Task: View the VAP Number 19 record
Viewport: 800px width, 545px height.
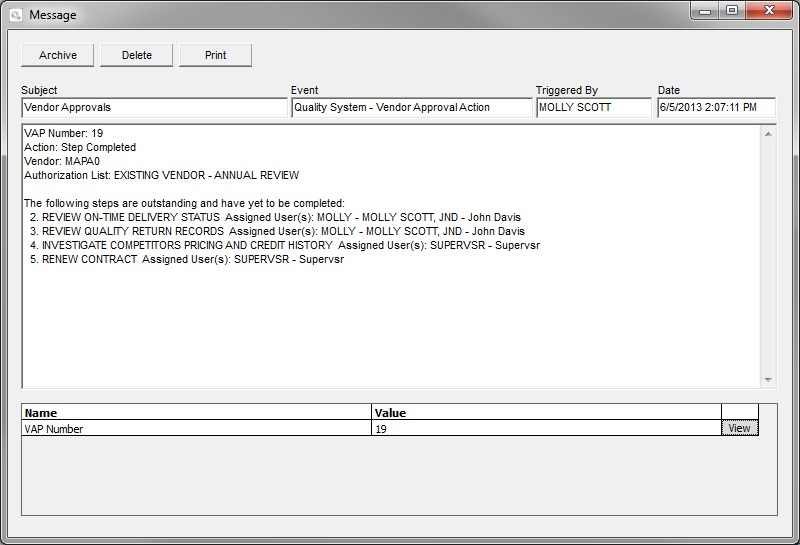Action: 739,428
